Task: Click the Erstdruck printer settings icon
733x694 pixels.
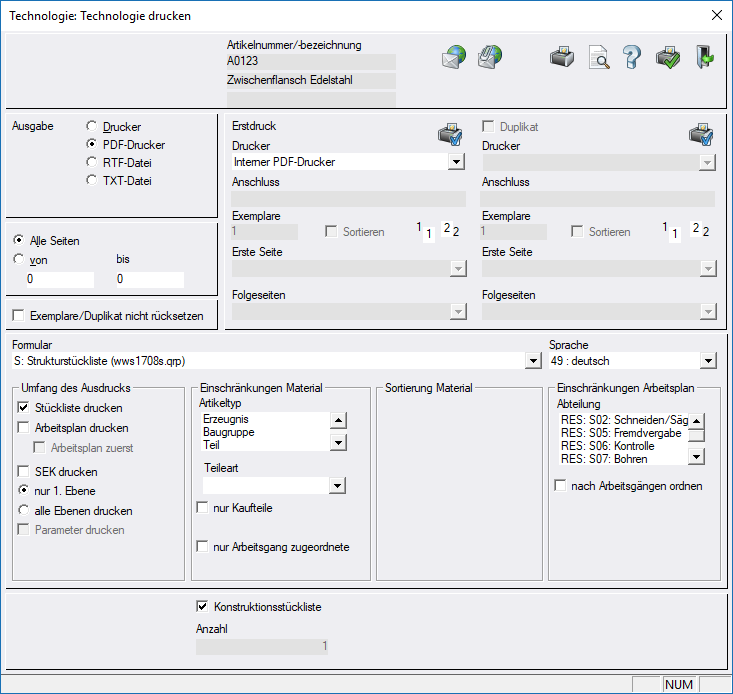Action: click(x=450, y=134)
